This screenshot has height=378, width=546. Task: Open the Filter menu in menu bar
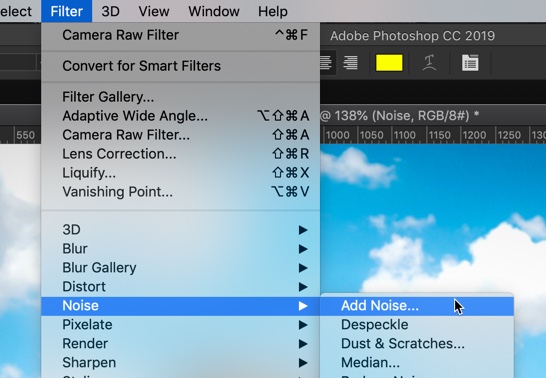coord(67,11)
